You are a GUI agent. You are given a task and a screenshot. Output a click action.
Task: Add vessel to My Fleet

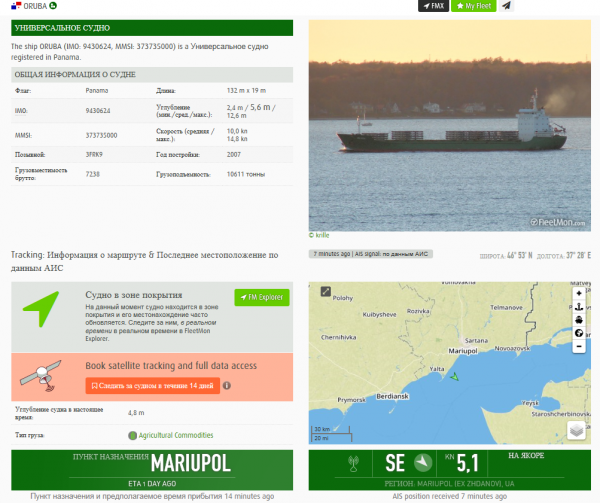[474, 6]
